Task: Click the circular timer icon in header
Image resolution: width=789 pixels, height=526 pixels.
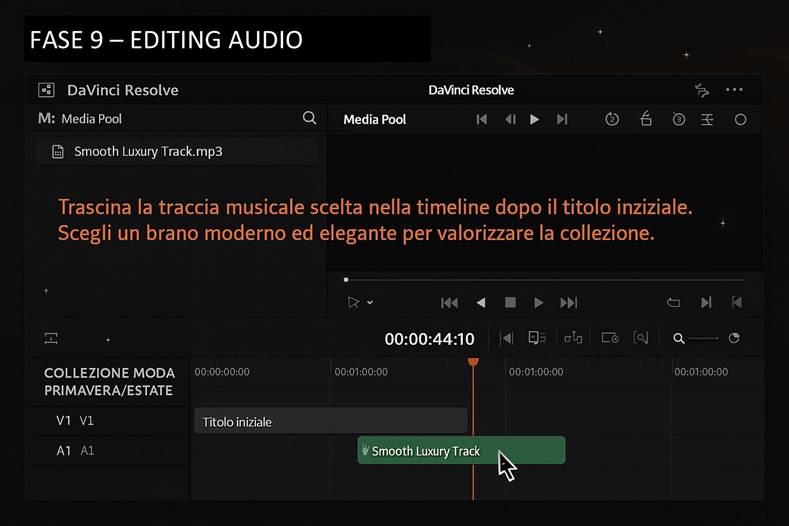Action: coord(612,119)
